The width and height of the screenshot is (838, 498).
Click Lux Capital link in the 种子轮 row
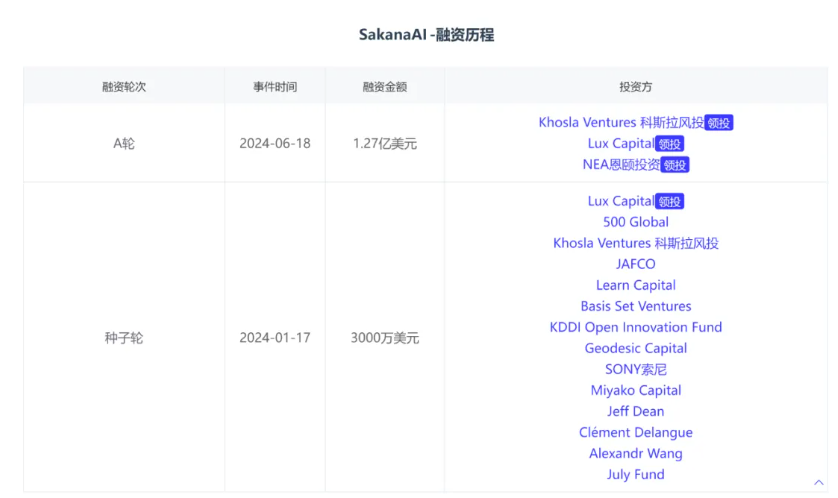click(x=620, y=201)
